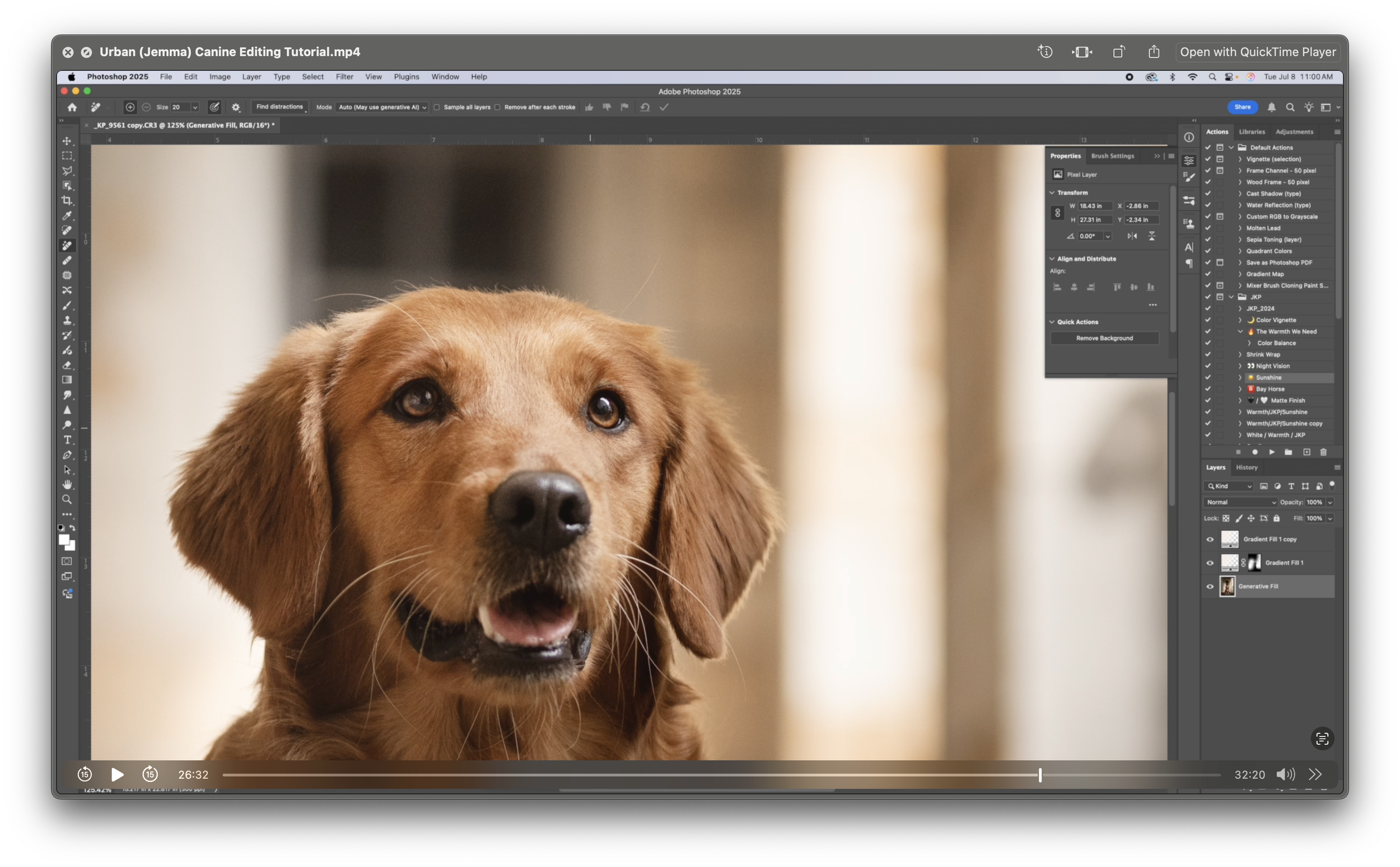Open the layer blend mode Normal dropdown
Viewport: 1400px width, 867px height.
pyautogui.click(x=1240, y=502)
